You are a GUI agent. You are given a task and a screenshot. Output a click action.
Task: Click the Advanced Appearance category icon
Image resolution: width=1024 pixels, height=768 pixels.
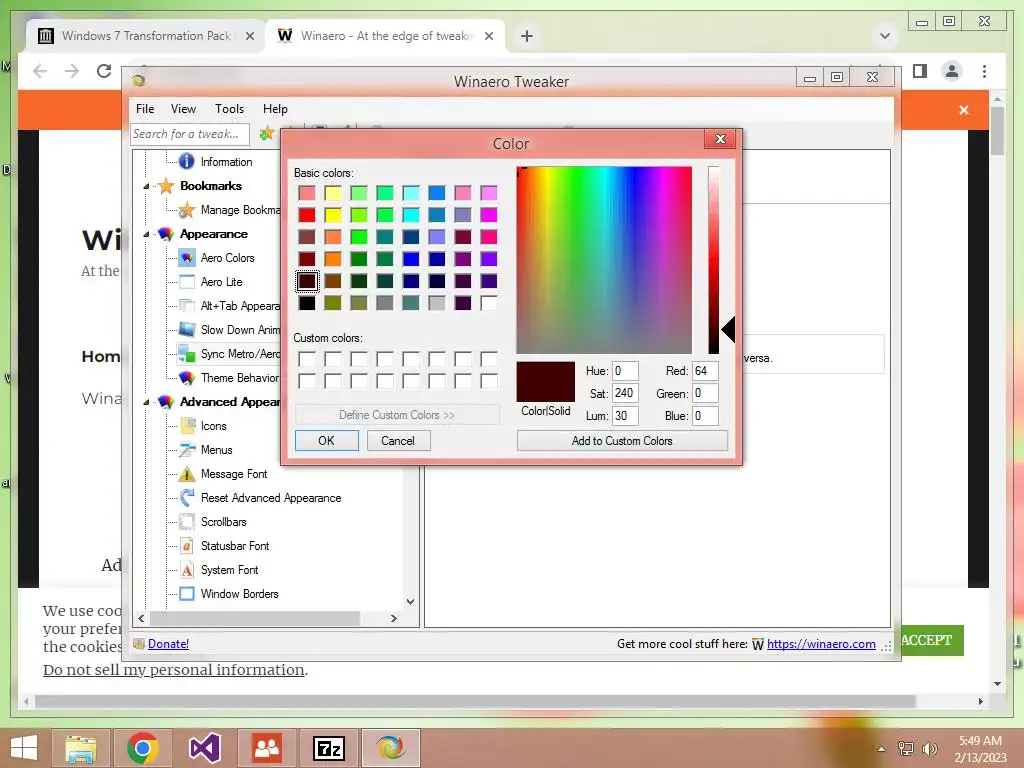click(166, 402)
